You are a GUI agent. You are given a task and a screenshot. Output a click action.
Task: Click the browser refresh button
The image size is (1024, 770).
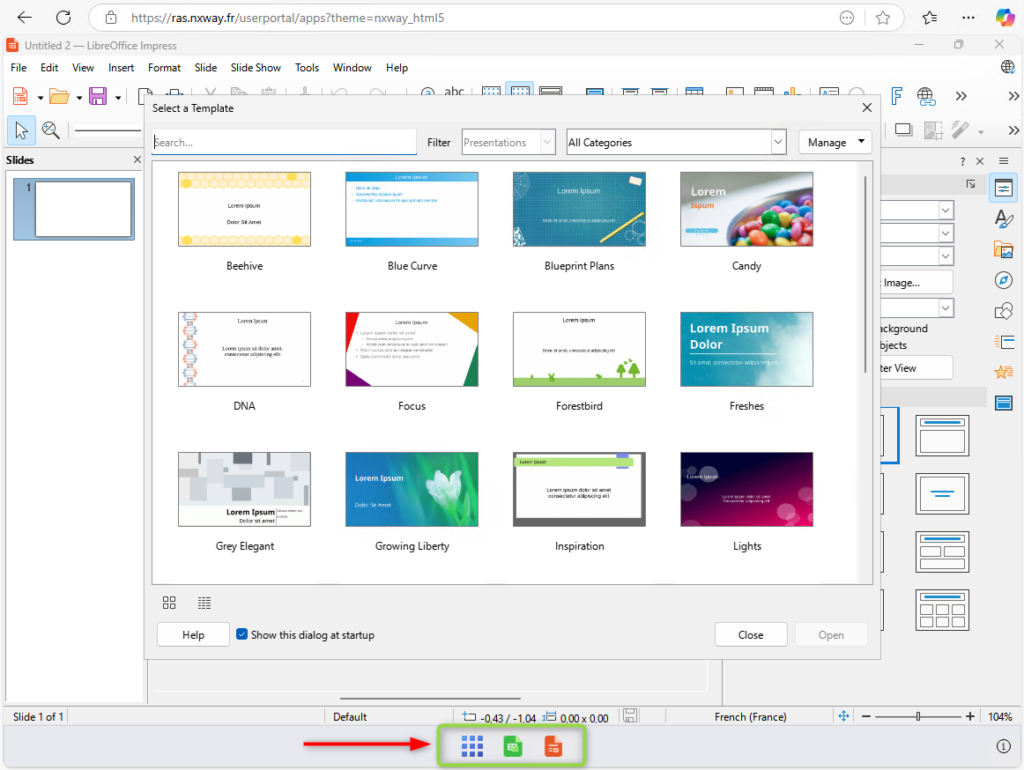click(x=63, y=18)
